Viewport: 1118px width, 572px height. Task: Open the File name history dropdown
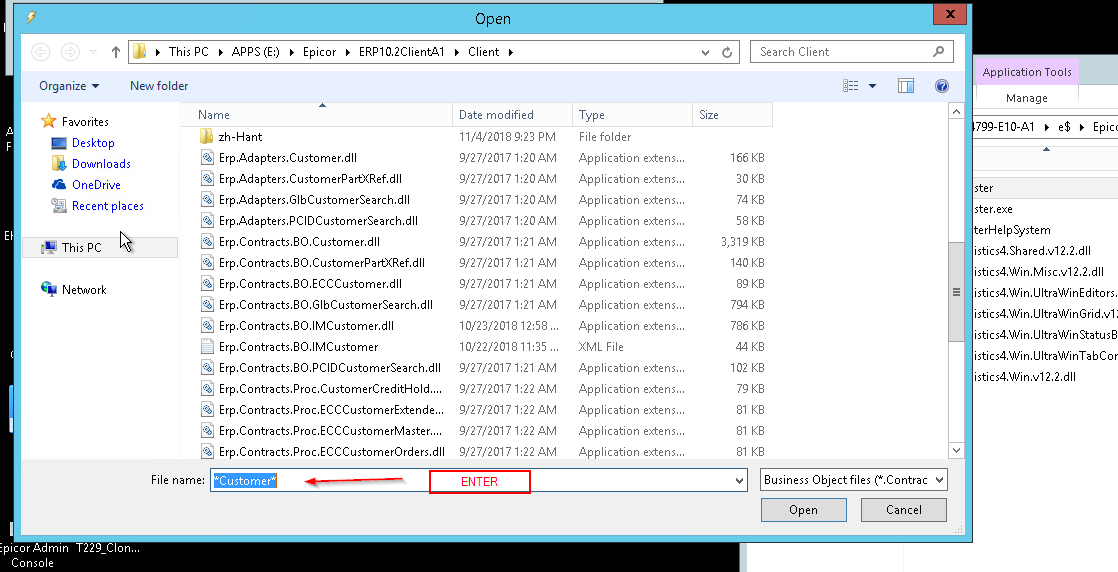[x=739, y=481]
